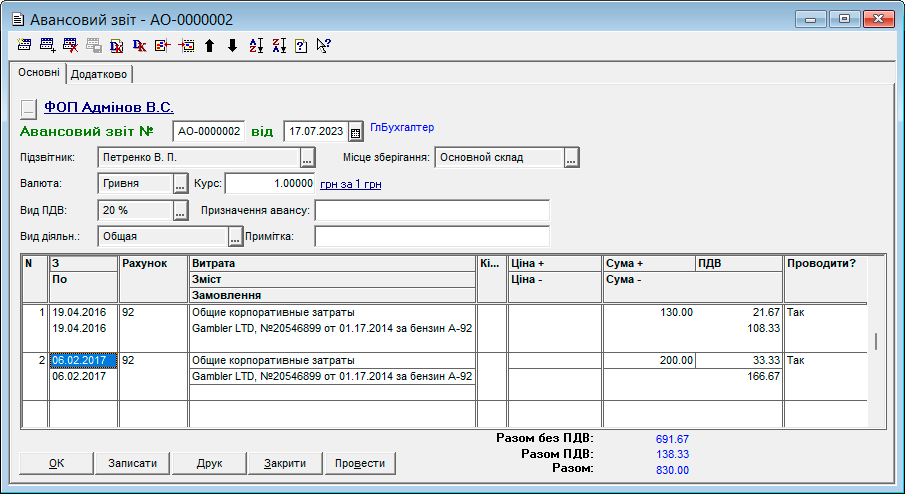This screenshot has height=494, width=905.
Task: Click the Закрити button
Action: click(x=285, y=463)
